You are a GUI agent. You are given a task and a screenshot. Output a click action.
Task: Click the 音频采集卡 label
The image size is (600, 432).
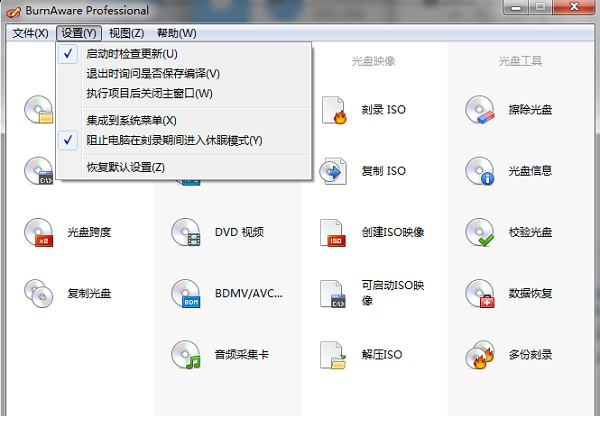click(241, 355)
